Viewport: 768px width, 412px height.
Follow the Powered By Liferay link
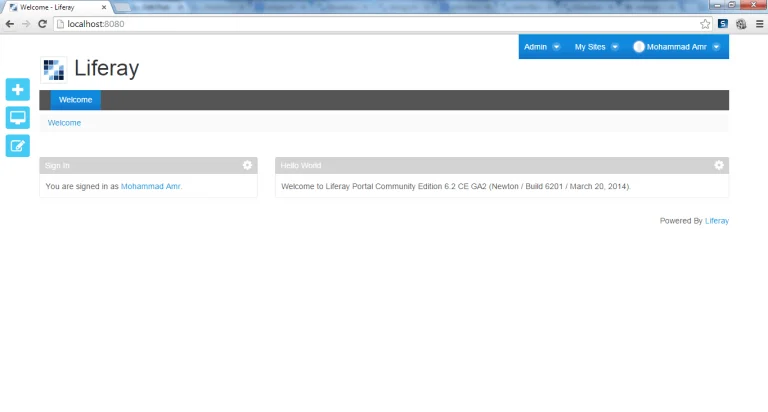coord(716,221)
